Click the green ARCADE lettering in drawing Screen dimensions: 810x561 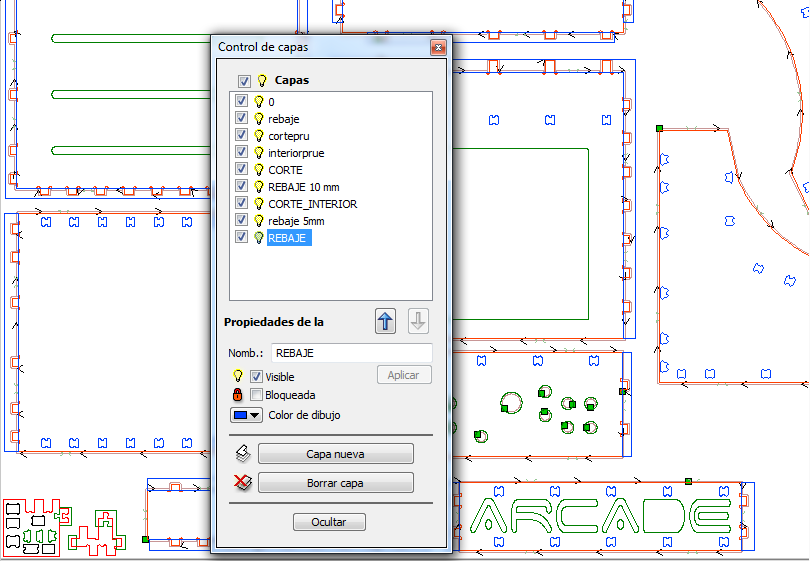pos(599,516)
